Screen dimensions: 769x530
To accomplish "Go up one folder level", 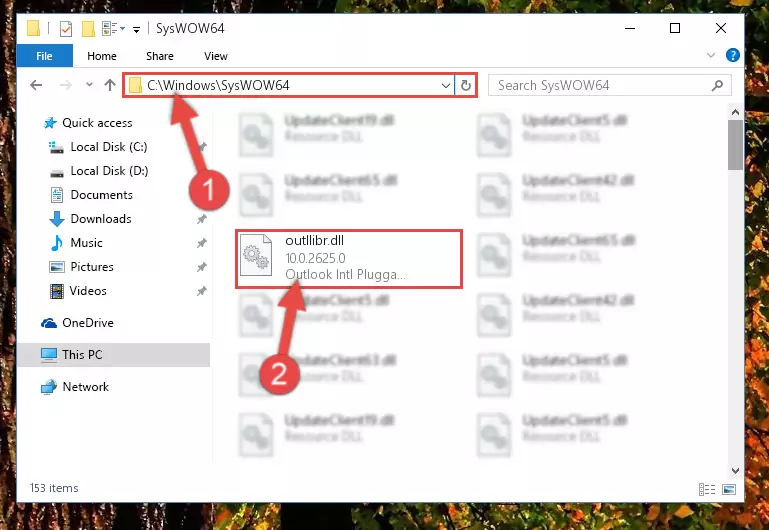I will pyautogui.click(x=110, y=85).
